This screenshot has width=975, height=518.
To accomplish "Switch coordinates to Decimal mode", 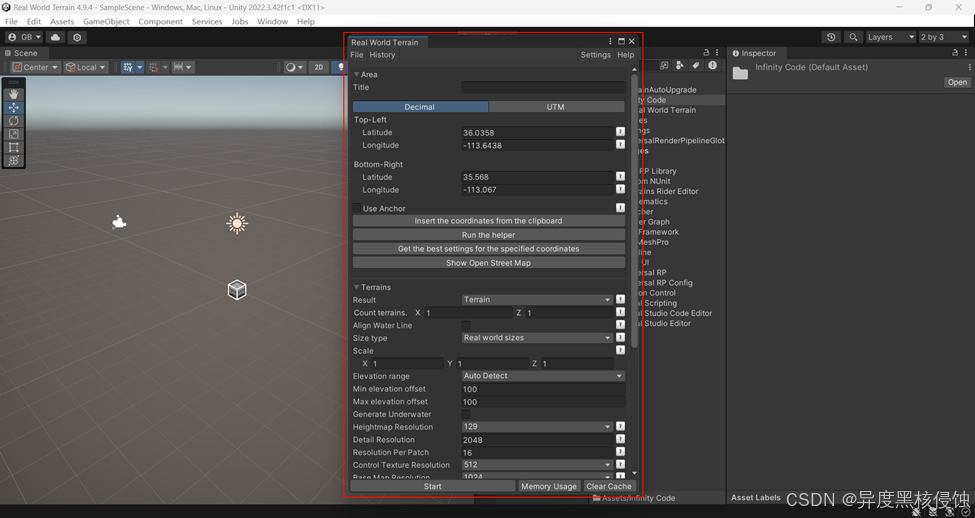I will click(x=420, y=107).
